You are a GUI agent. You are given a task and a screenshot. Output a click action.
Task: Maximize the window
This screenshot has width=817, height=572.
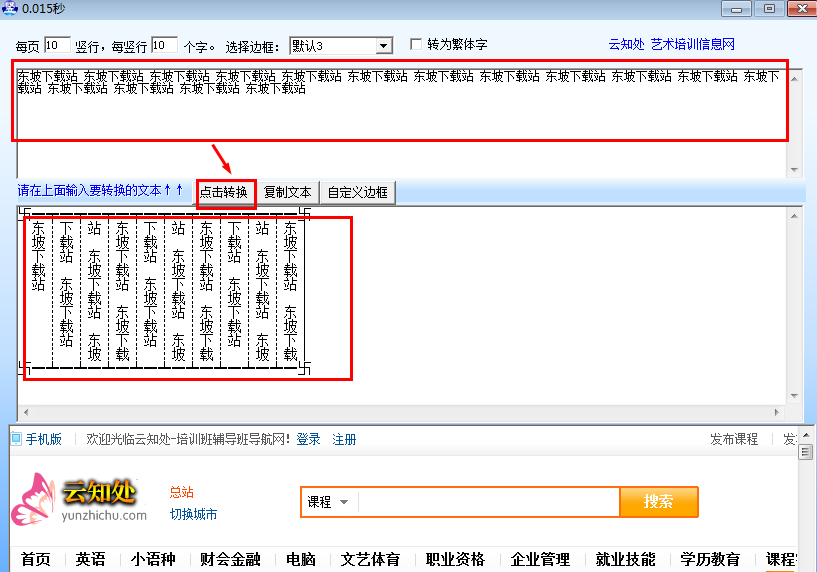point(769,8)
